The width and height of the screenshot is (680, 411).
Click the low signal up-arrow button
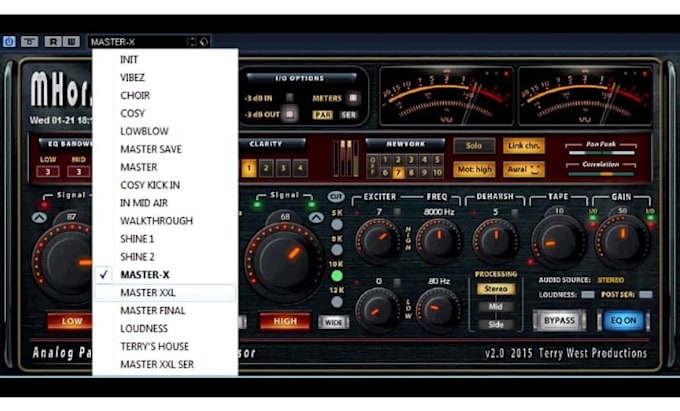click(39, 218)
